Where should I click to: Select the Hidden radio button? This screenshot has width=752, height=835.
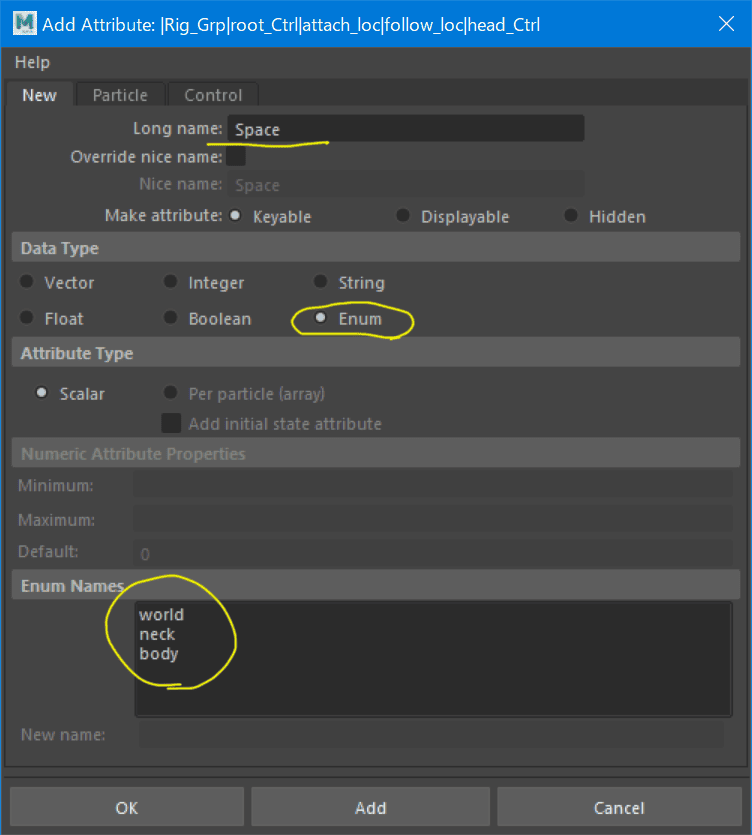click(x=571, y=216)
